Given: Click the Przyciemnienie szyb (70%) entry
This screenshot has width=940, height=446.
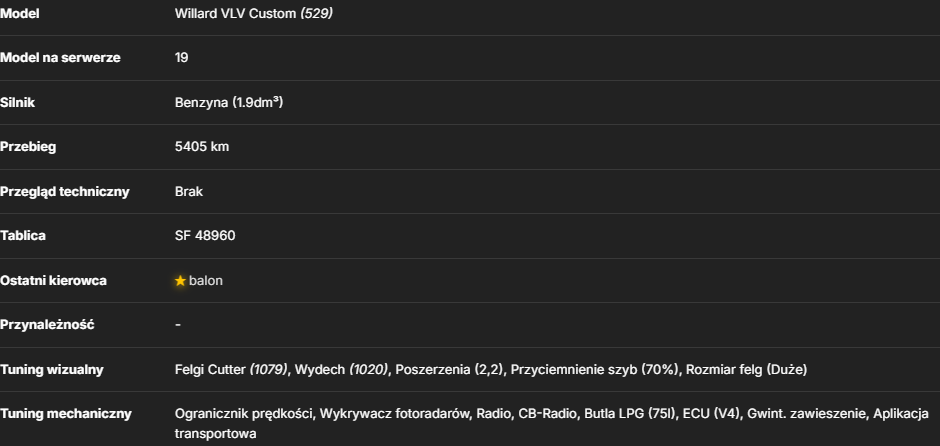Looking at the screenshot, I should 596,369.
